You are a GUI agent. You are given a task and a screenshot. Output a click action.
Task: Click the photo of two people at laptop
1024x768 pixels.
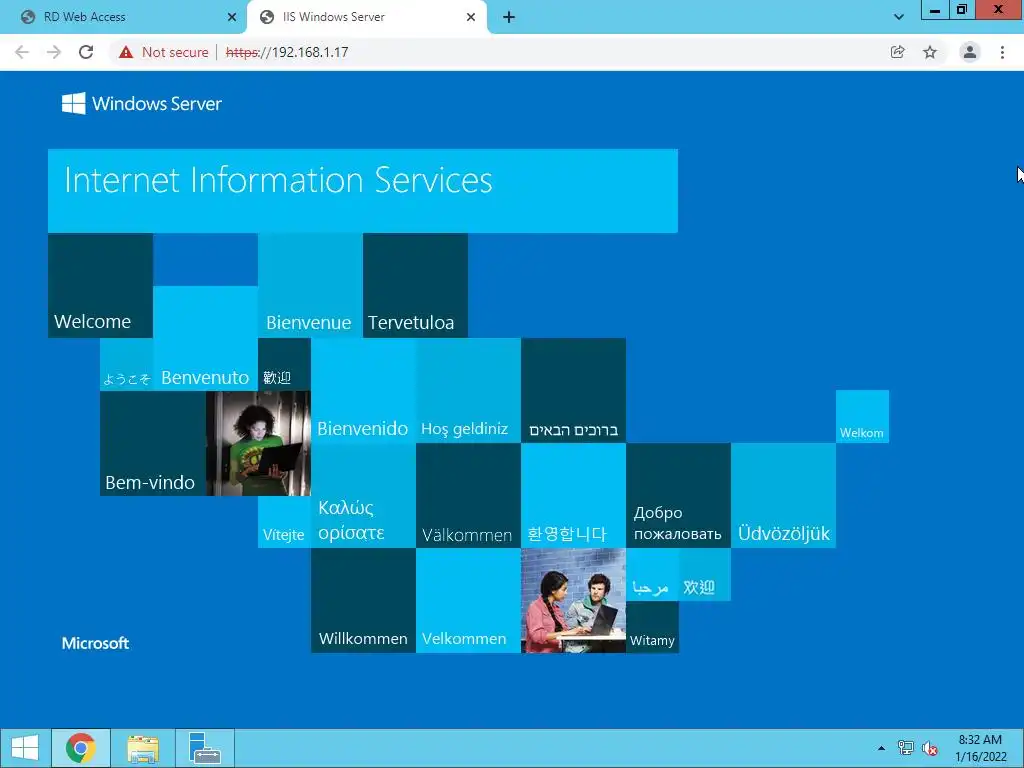click(x=573, y=601)
